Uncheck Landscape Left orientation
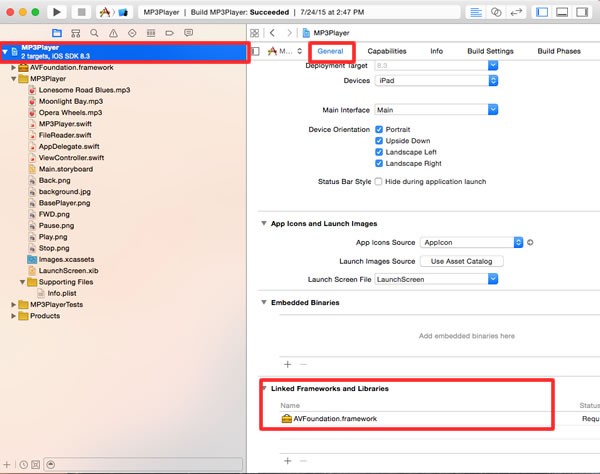Viewport: 600px width, 474px height. 379,152
